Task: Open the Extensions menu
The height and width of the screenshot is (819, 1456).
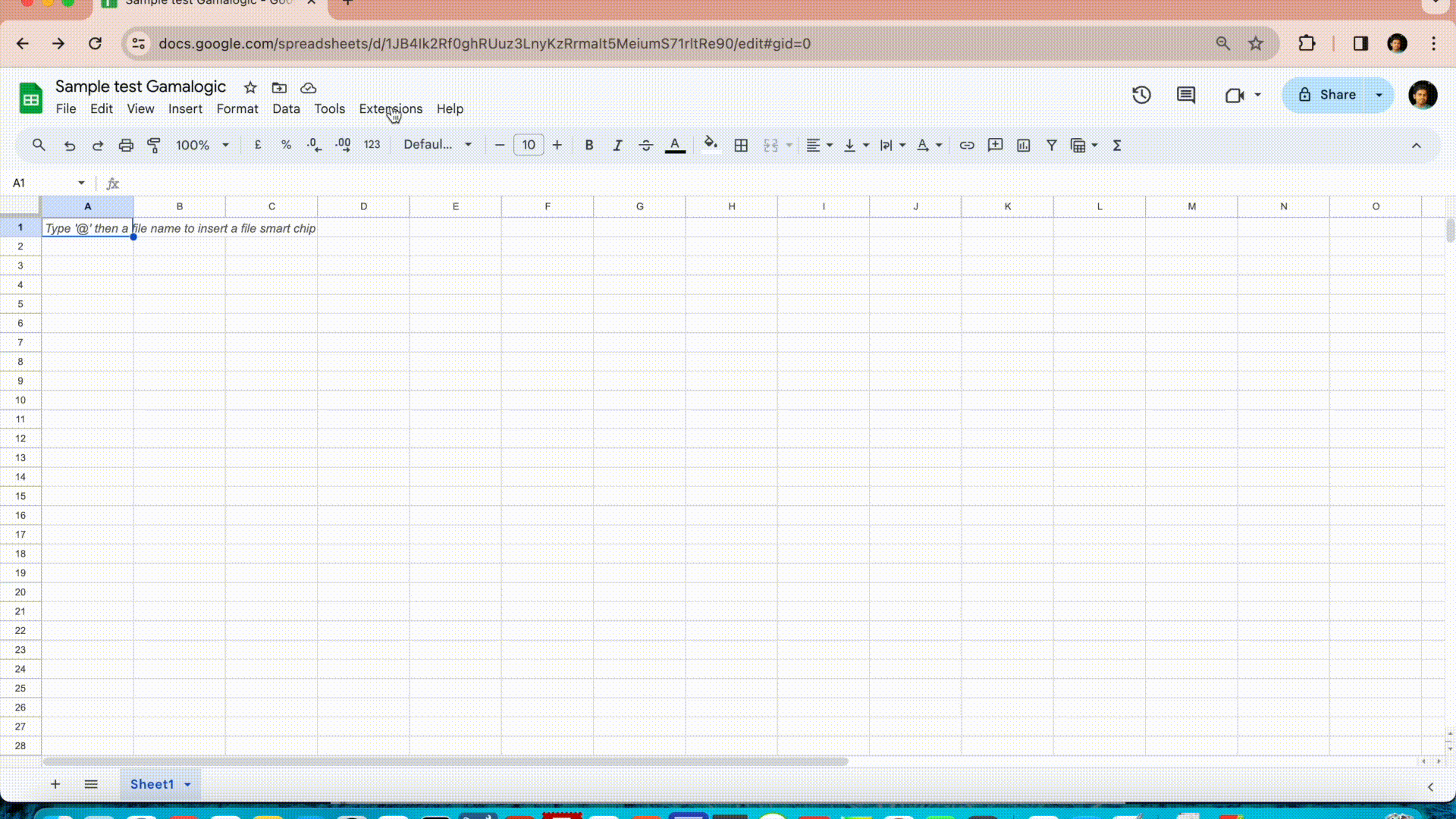Action: tap(391, 108)
